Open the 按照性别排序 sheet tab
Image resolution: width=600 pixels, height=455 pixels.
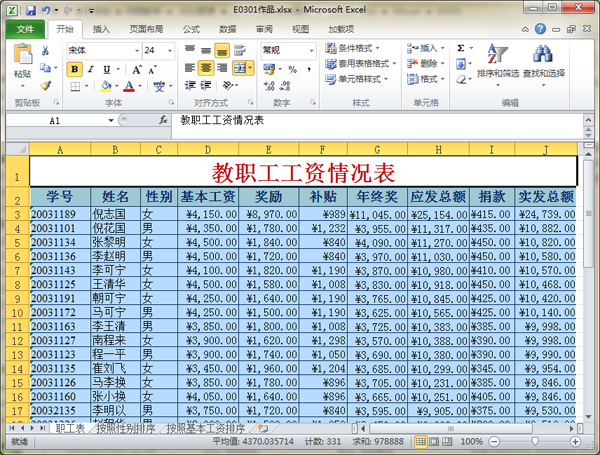[x=126, y=428]
